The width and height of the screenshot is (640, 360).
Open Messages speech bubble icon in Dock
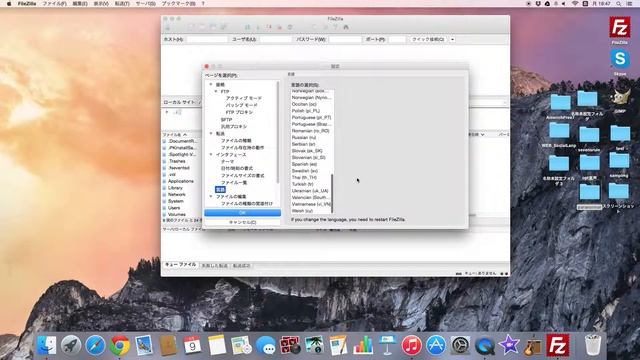click(266, 345)
